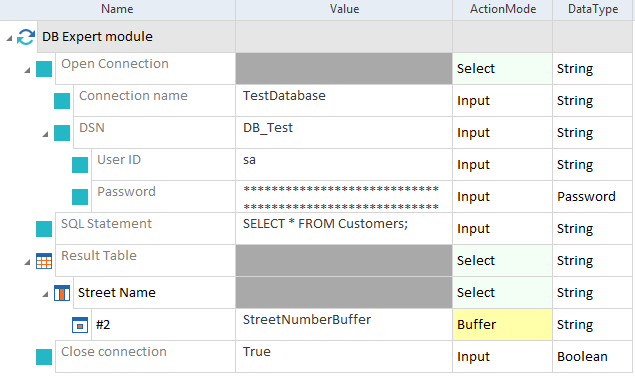This screenshot has width=635, height=377.
Task: Click the ActionMode column header
Action: click(x=503, y=10)
